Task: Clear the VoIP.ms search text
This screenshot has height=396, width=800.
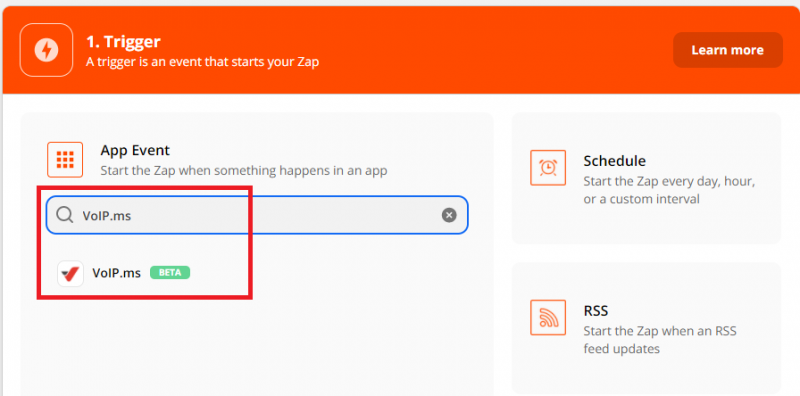Action: pos(449,215)
